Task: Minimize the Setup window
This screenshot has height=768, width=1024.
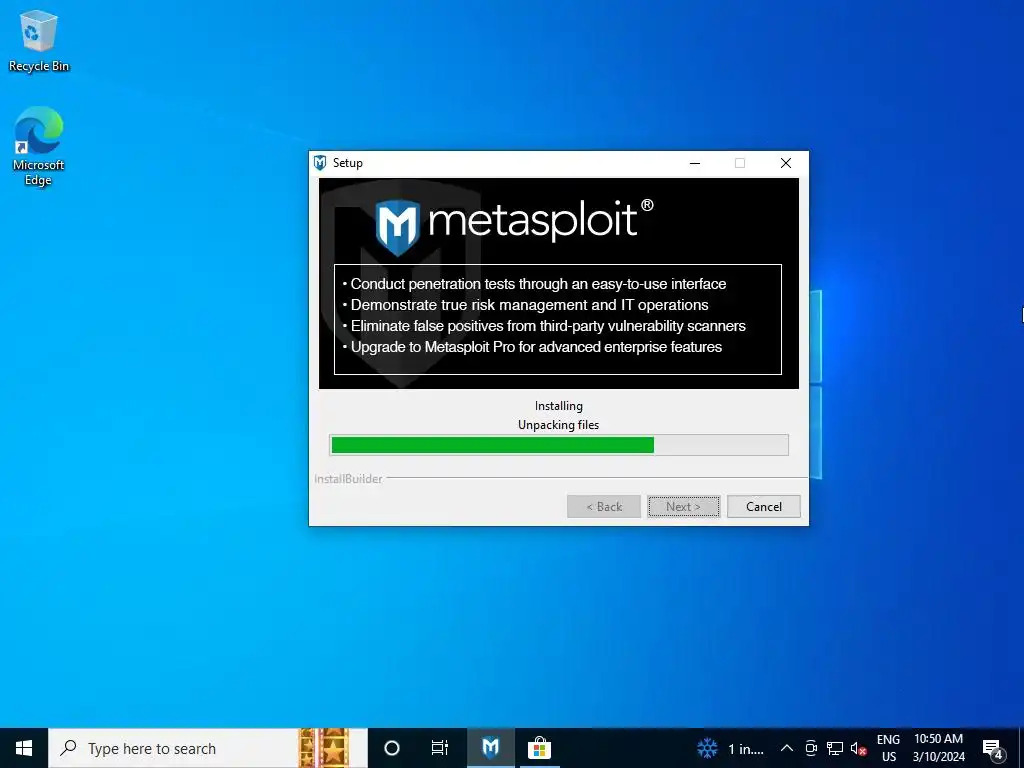Action: tap(695, 163)
